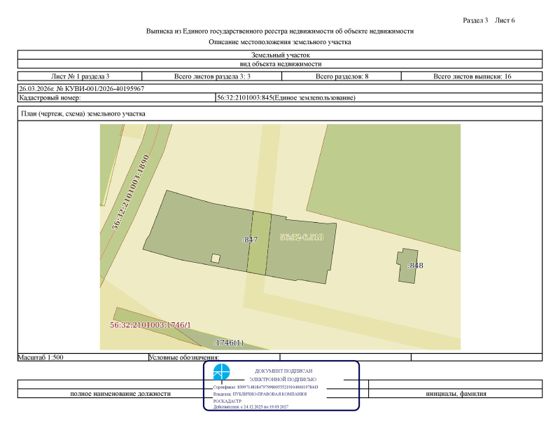Click the 'ЭЛЕКТРОННОЙ ПОДПИСЬЮ' stamp line

[283, 379]
